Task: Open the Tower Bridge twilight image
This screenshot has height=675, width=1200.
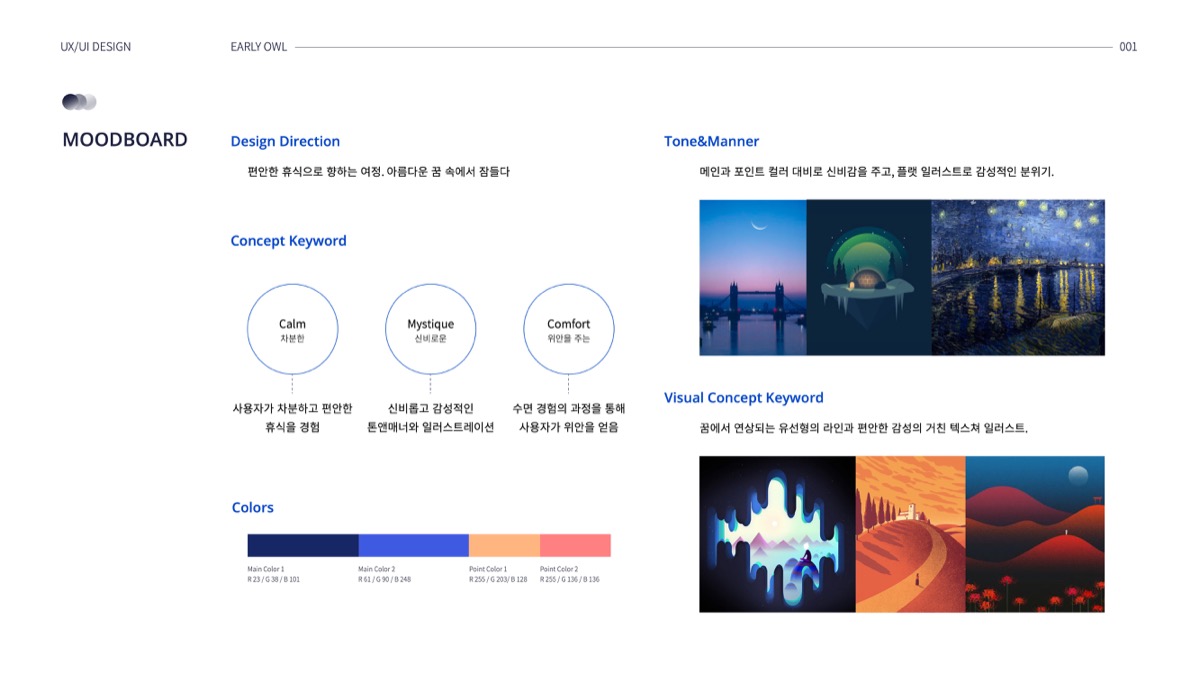Action: click(753, 277)
